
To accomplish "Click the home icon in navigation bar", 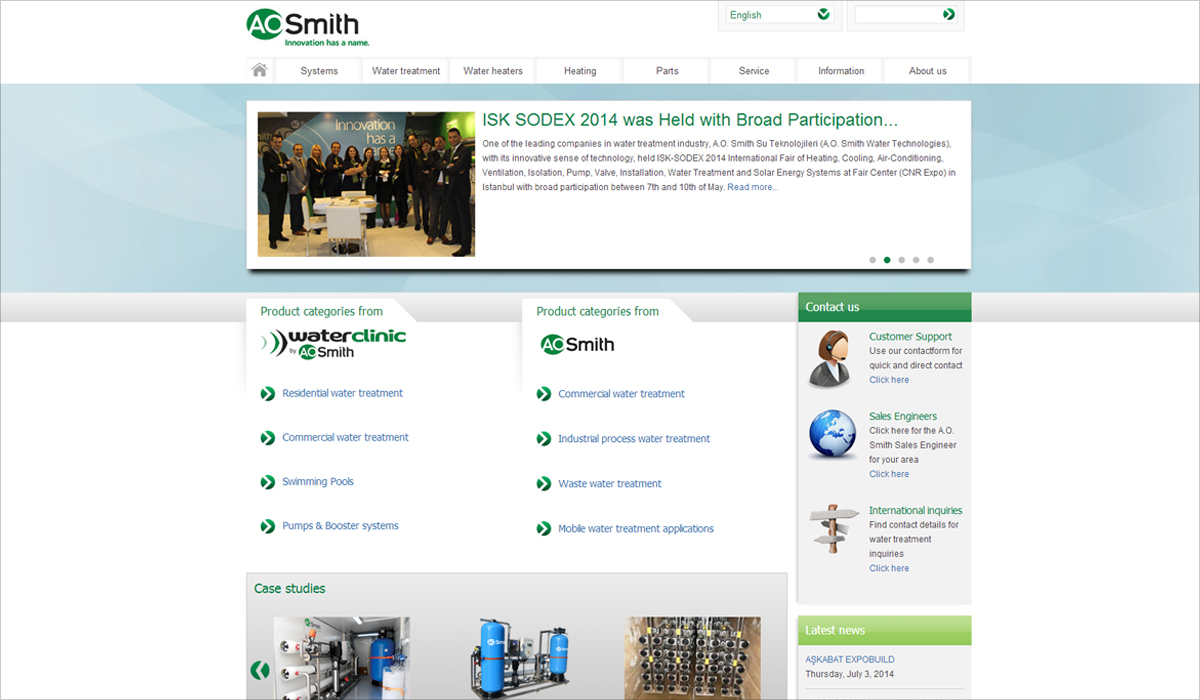I will (260, 70).
